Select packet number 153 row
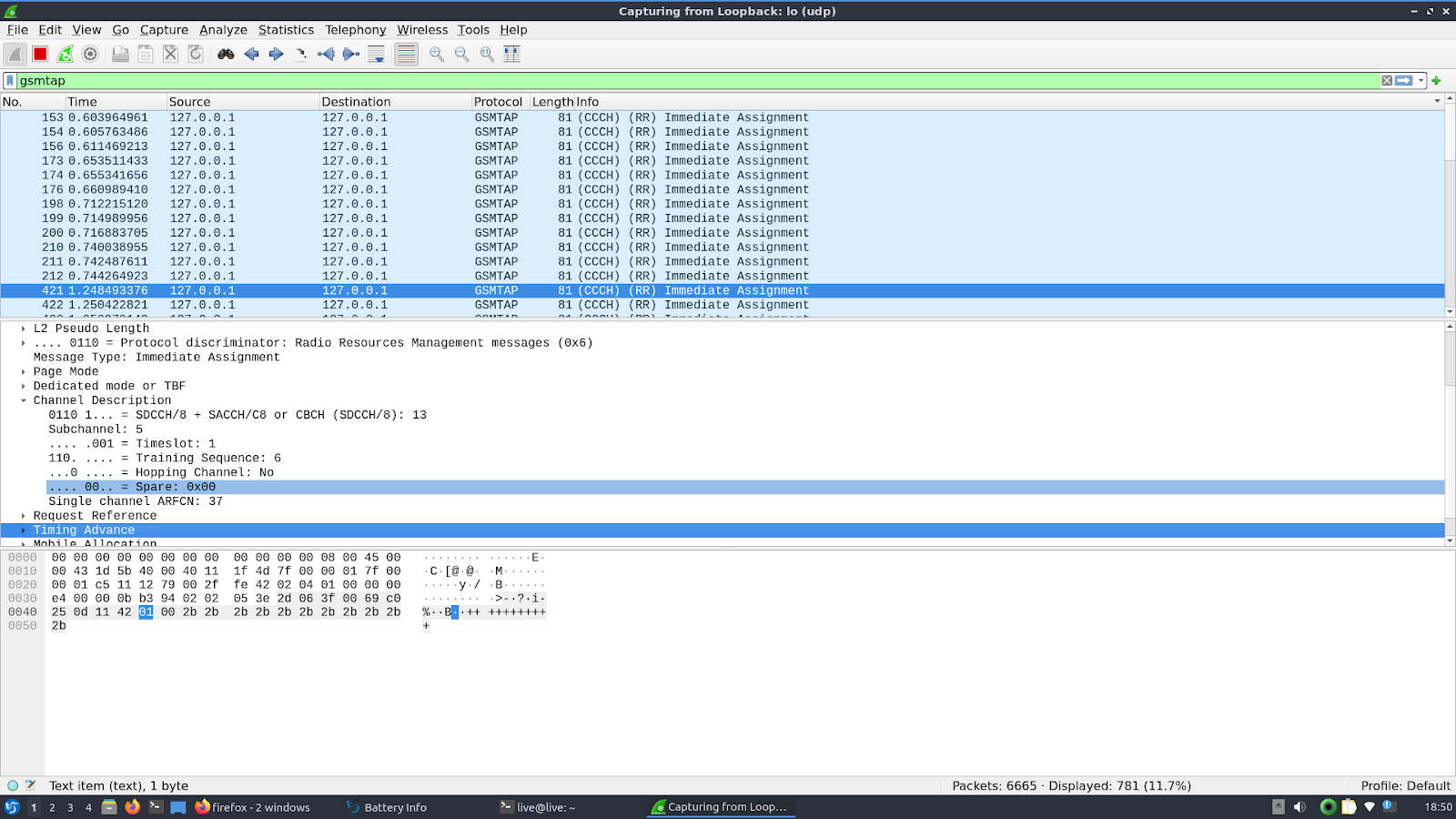Screen dimensions: 1456x819 723,117
